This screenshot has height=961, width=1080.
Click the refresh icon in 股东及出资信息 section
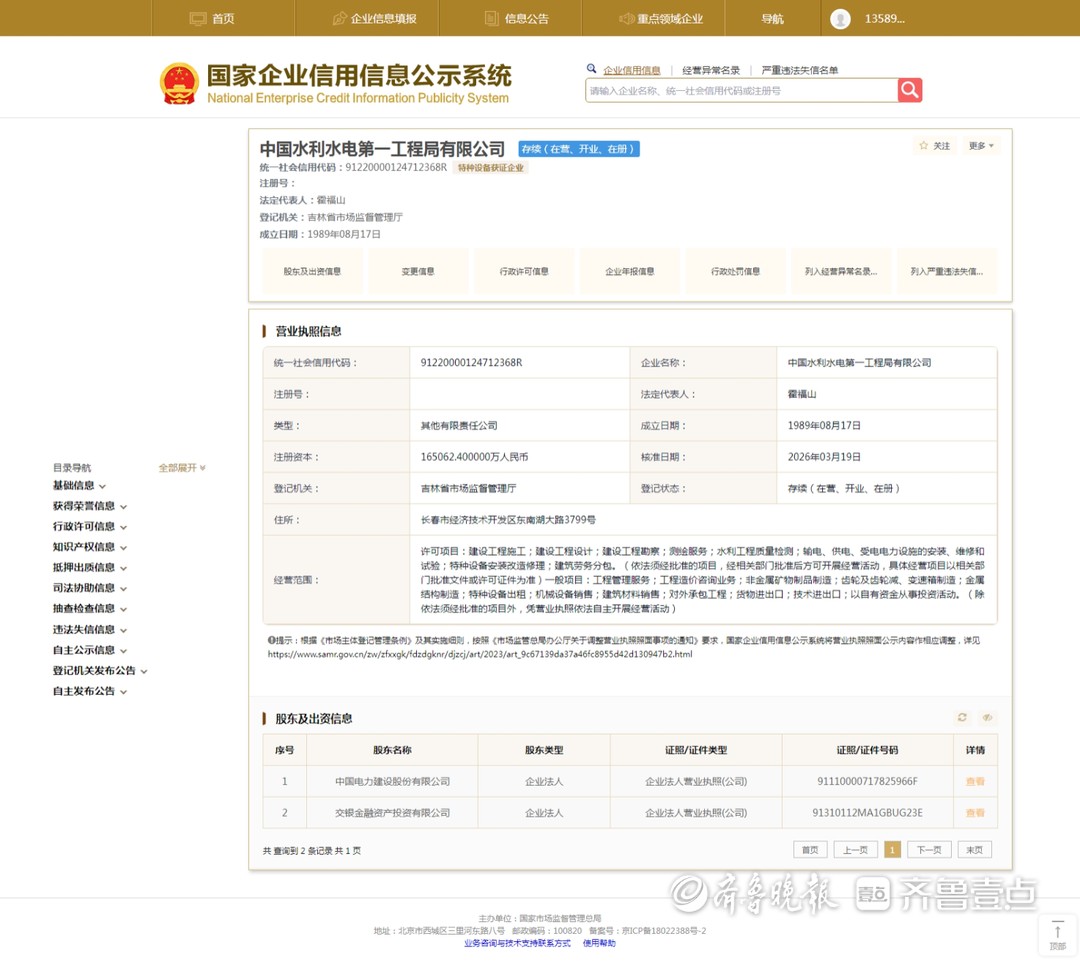[x=962, y=717]
